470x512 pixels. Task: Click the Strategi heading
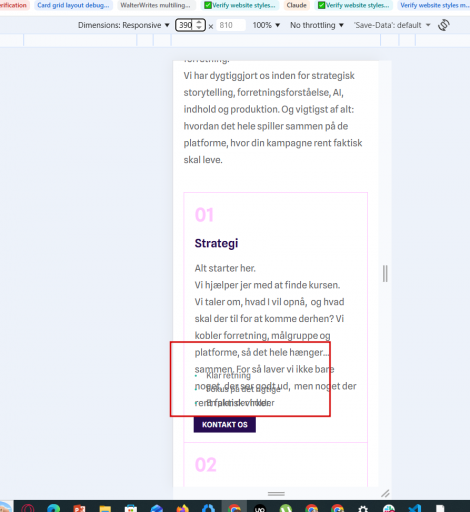click(216, 243)
